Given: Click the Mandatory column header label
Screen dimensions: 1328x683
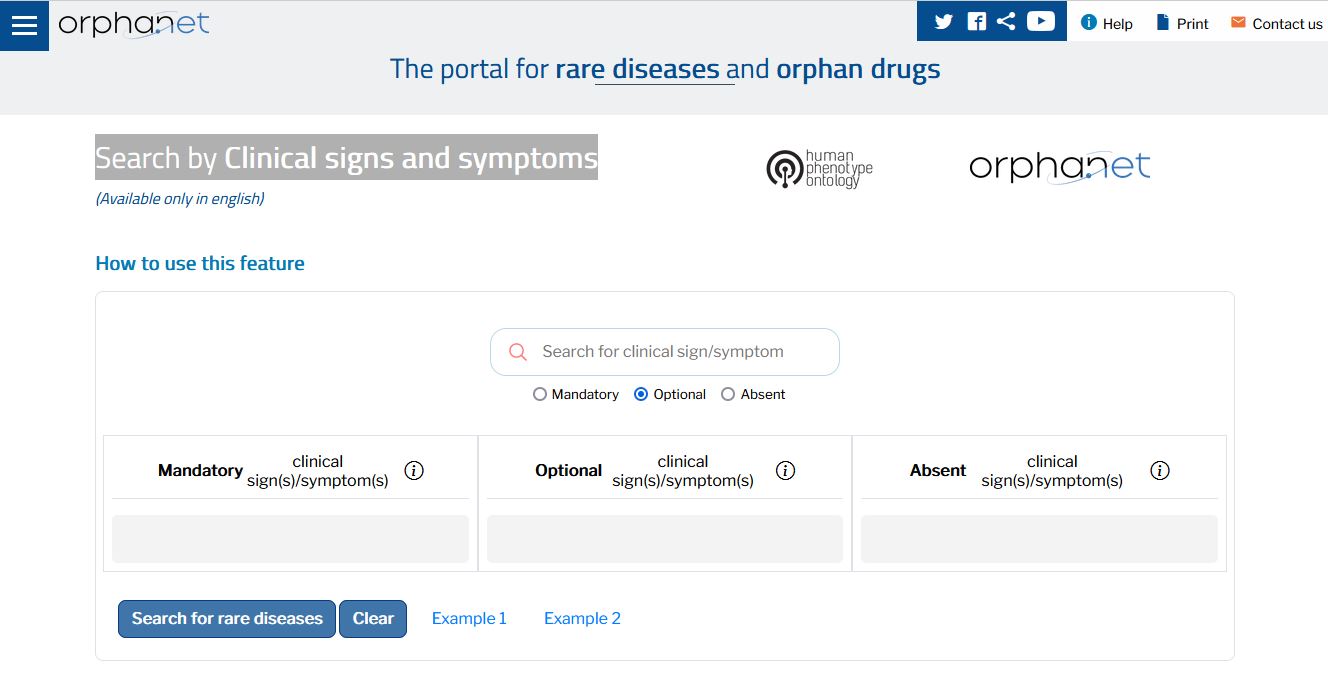Looking at the screenshot, I should 200,471.
